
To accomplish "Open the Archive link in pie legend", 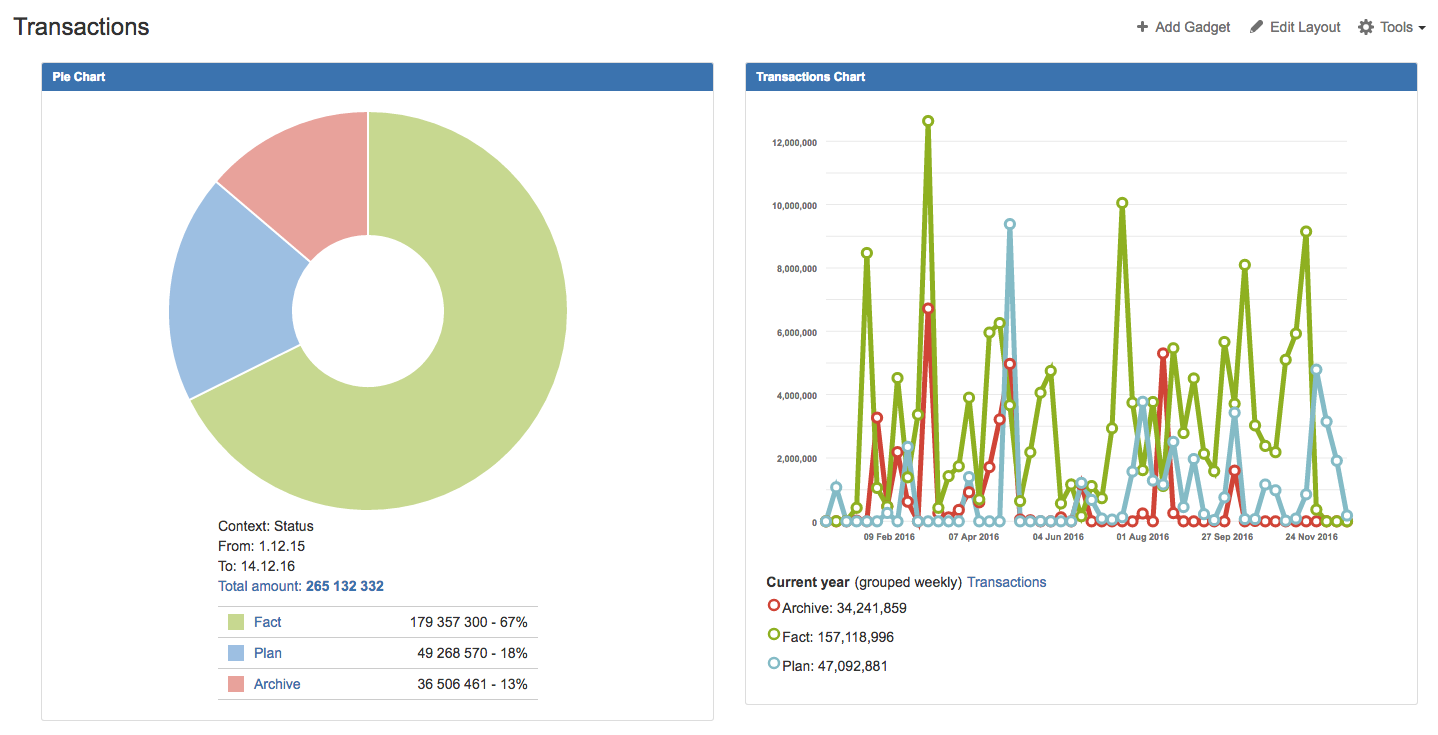I will point(276,684).
